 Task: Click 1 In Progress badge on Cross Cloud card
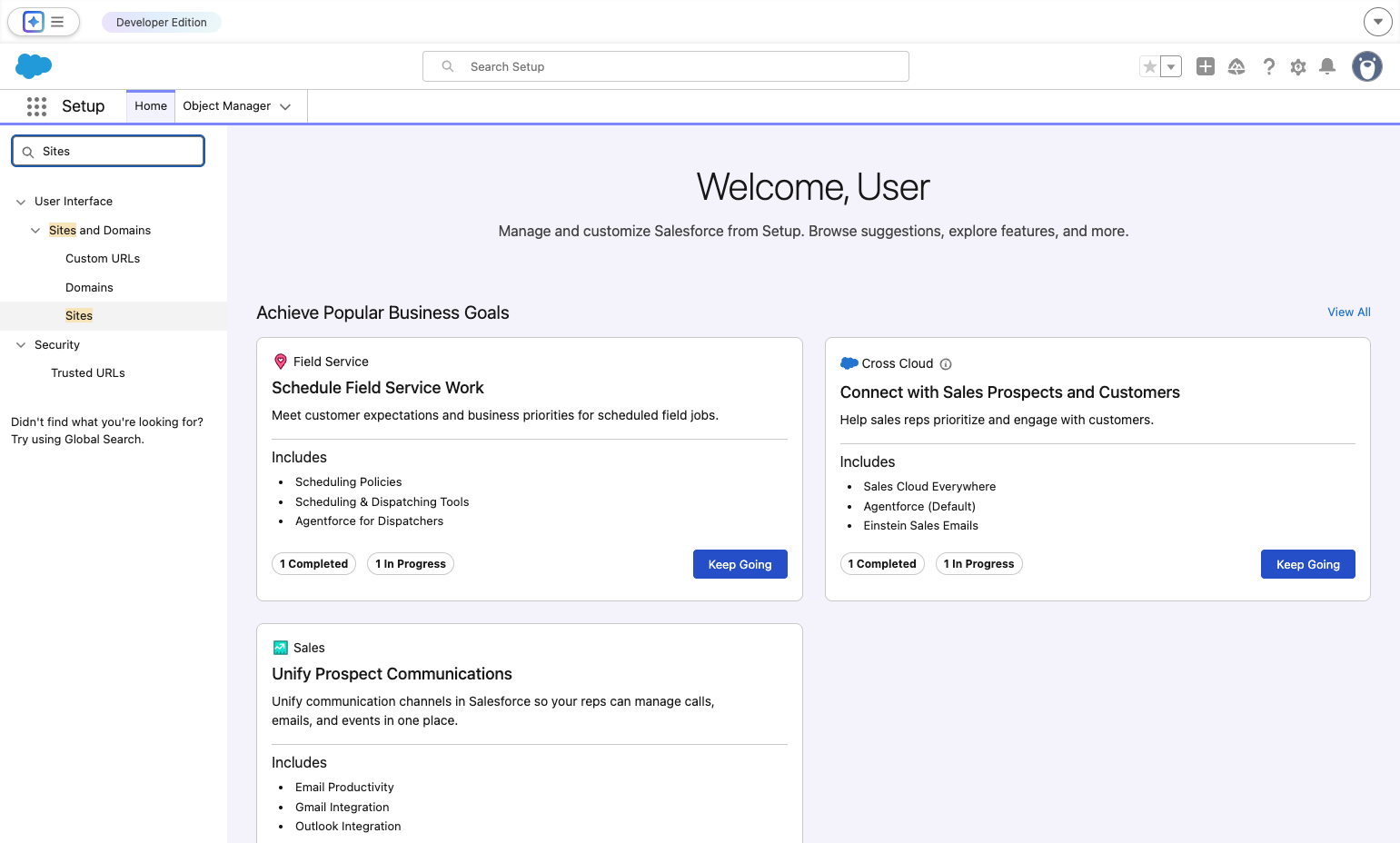tap(978, 564)
